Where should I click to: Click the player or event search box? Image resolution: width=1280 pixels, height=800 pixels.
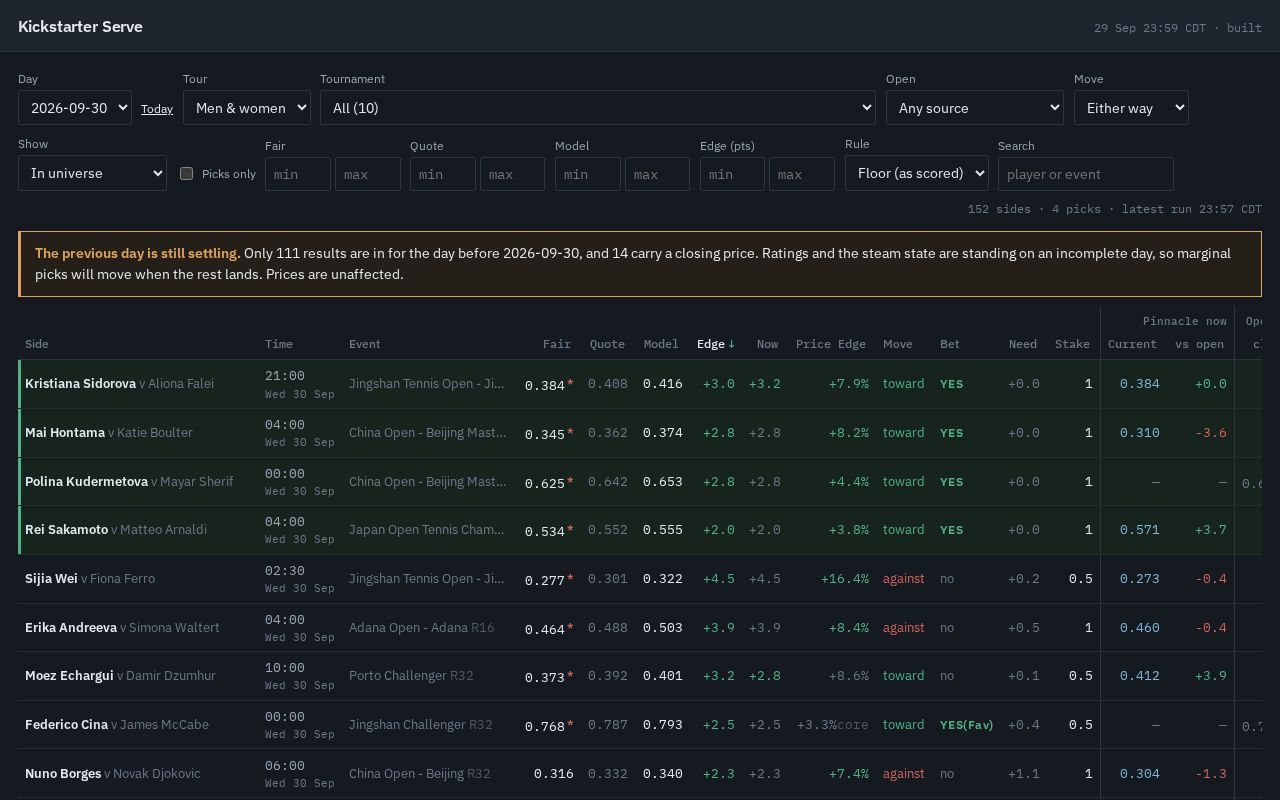1086,174
